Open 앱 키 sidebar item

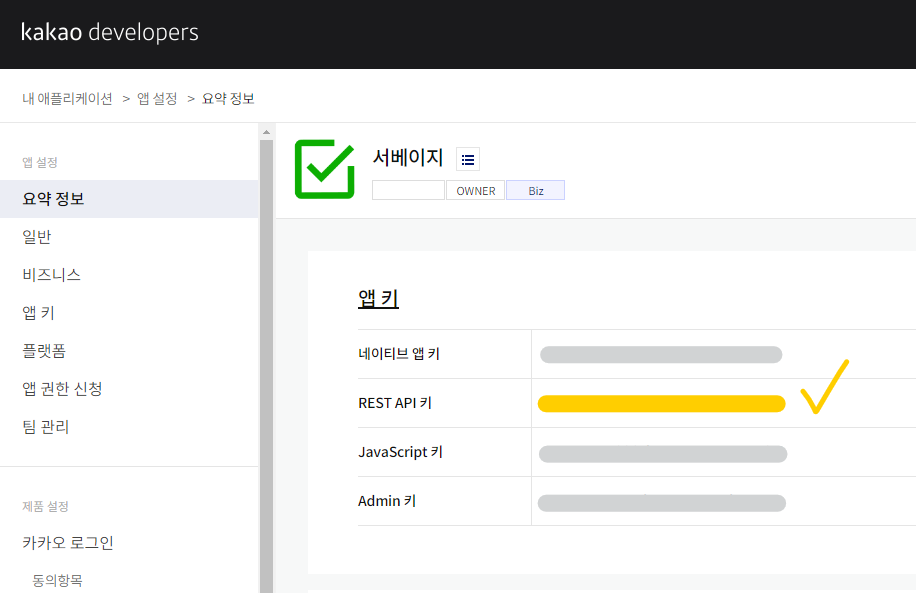[x=39, y=313]
